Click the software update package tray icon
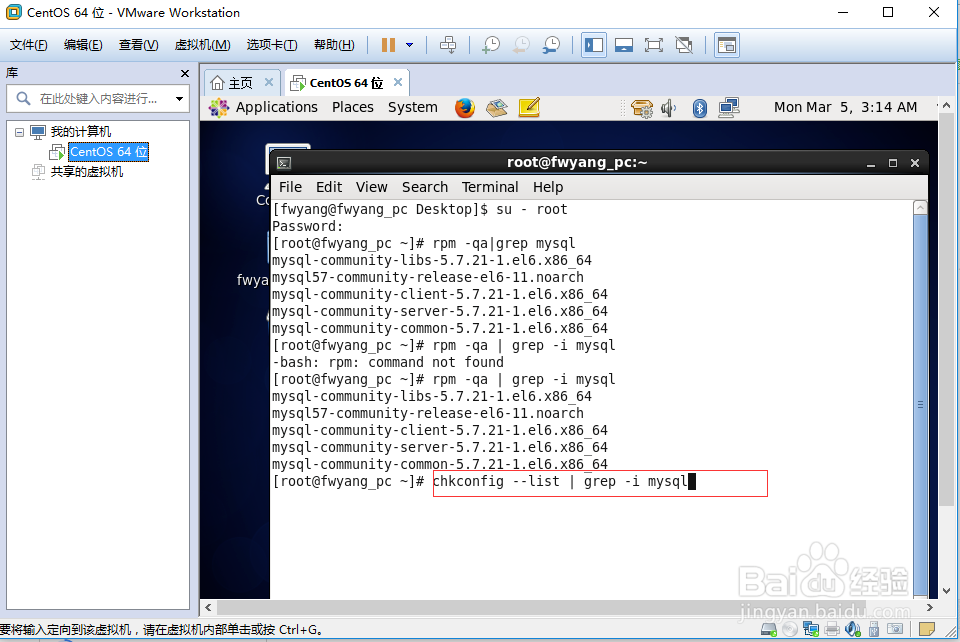960x642 pixels. click(x=642, y=108)
